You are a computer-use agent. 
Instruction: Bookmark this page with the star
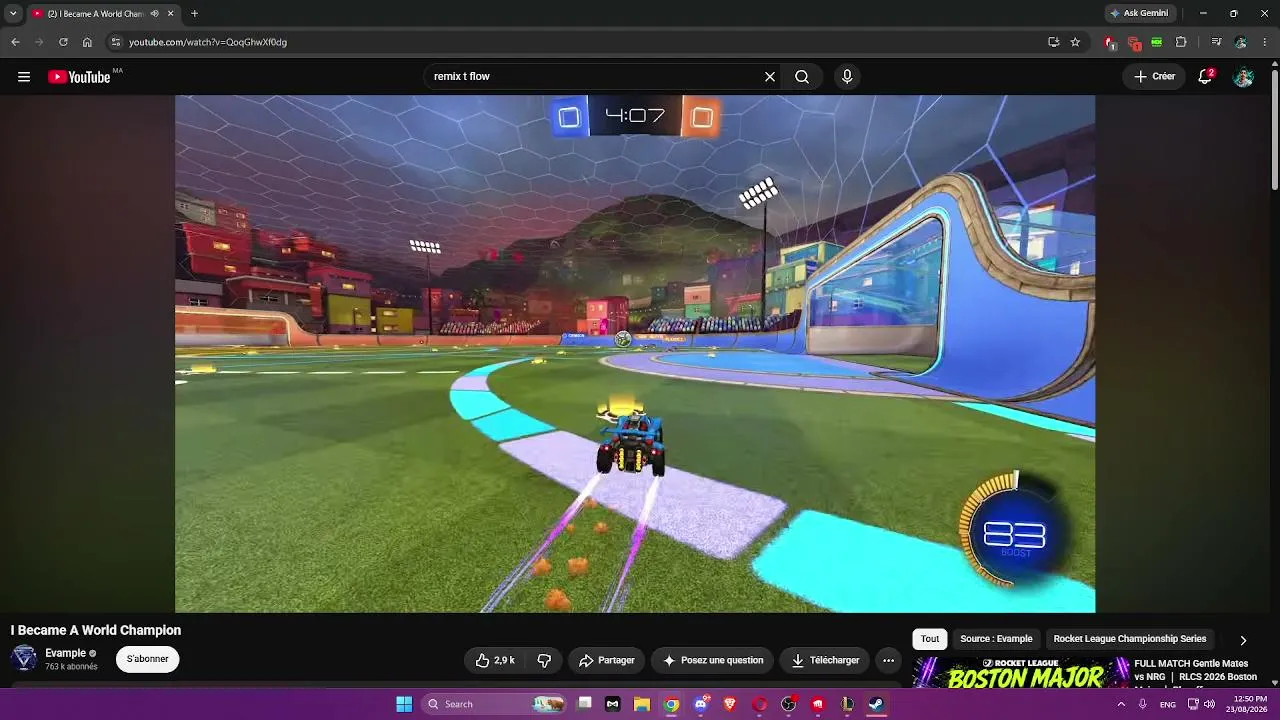(x=1075, y=42)
